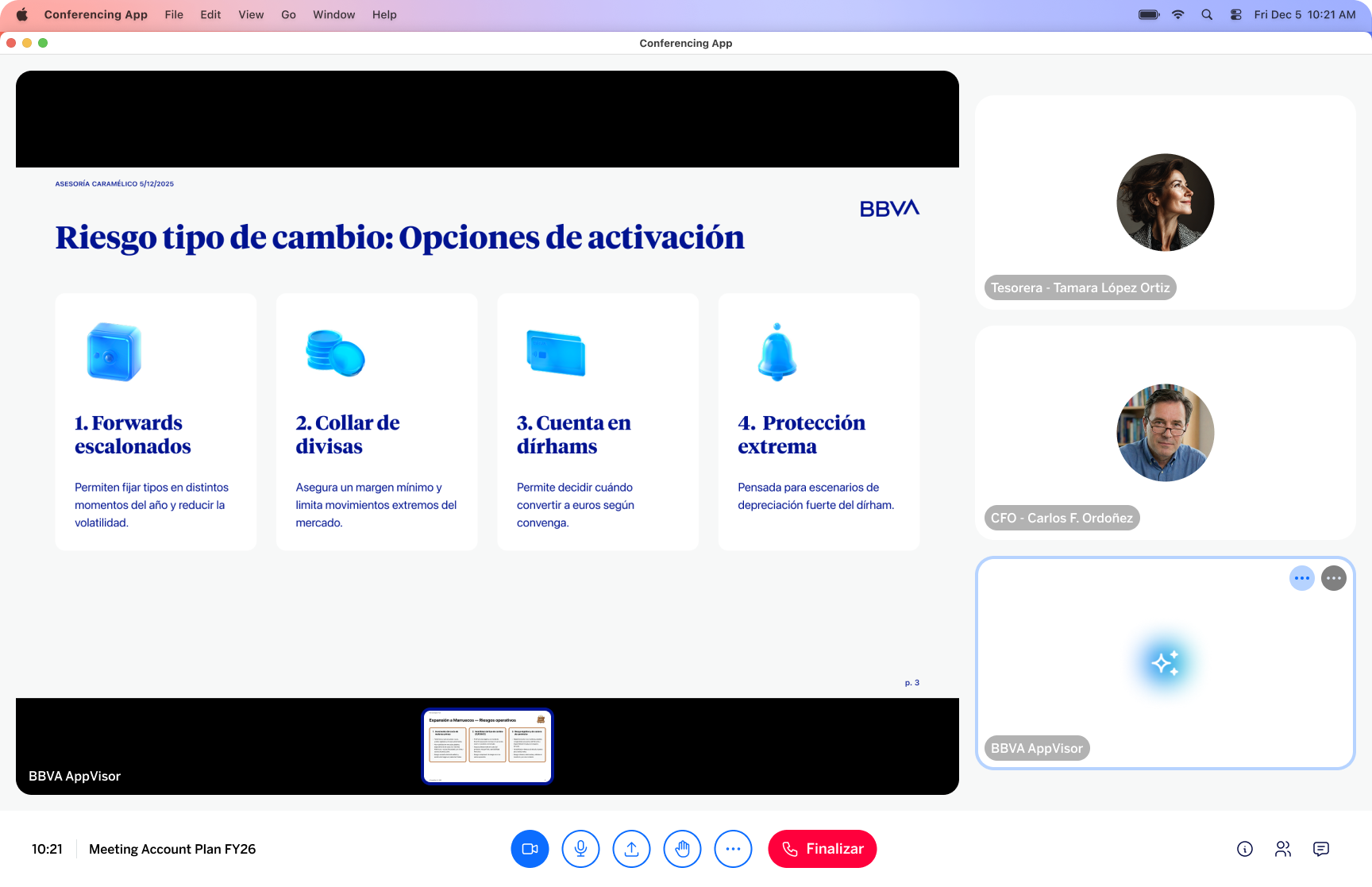Show meeting info
The width and height of the screenshot is (1372, 887).
tap(1245, 849)
